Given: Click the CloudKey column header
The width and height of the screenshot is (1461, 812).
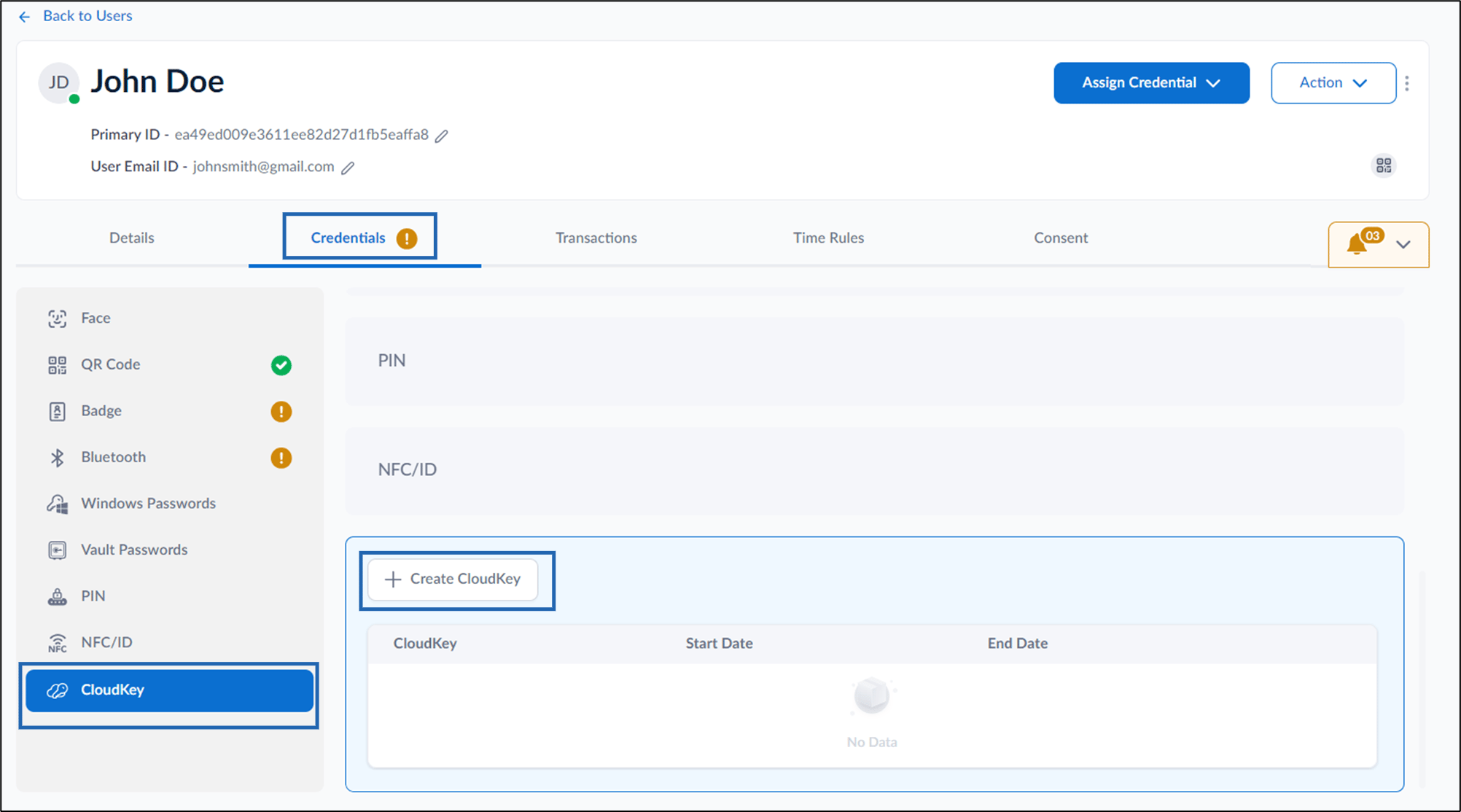Looking at the screenshot, I should (425, 644).
